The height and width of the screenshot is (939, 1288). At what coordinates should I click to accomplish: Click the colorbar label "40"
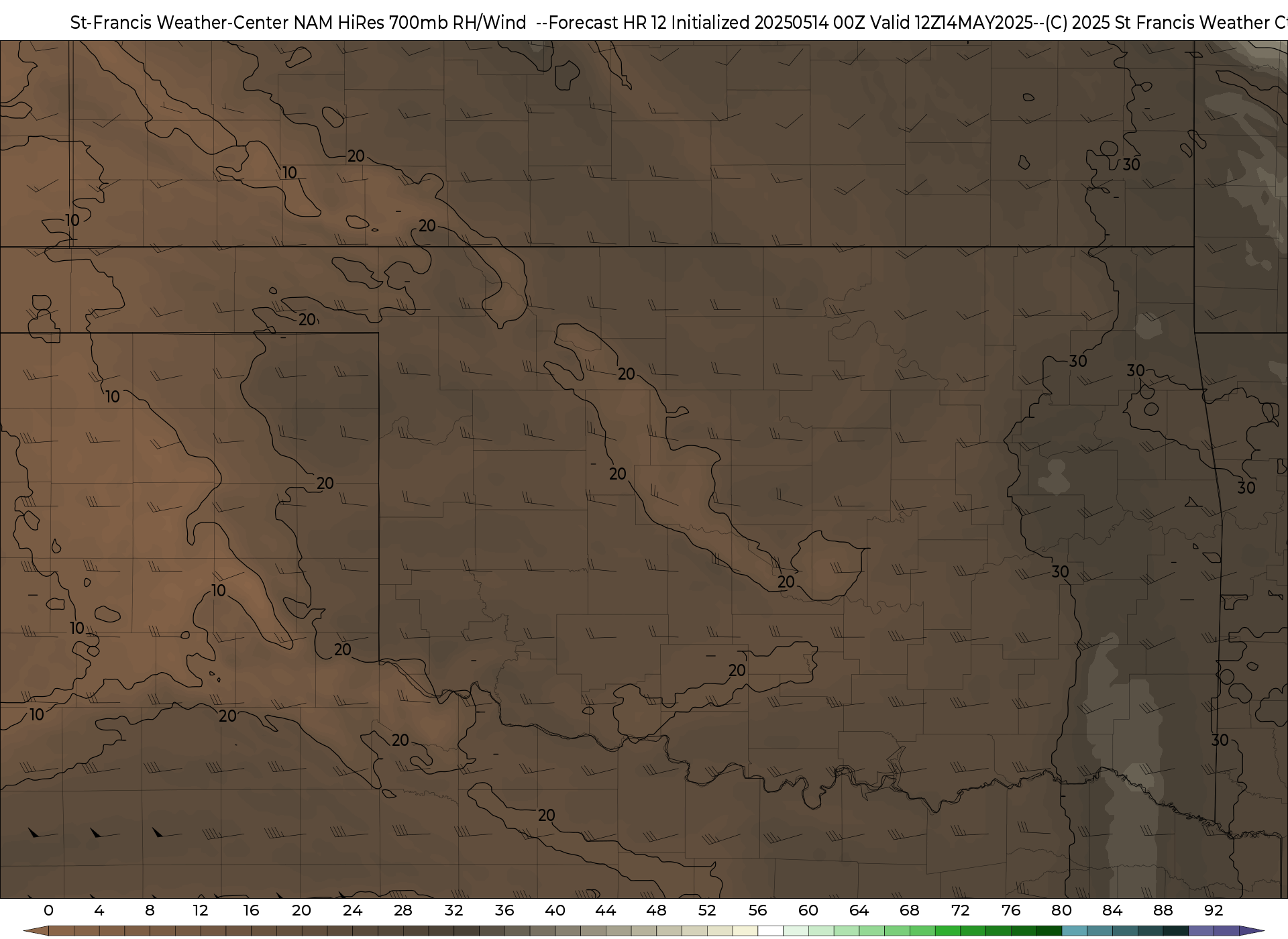click(x=555, y=910)
